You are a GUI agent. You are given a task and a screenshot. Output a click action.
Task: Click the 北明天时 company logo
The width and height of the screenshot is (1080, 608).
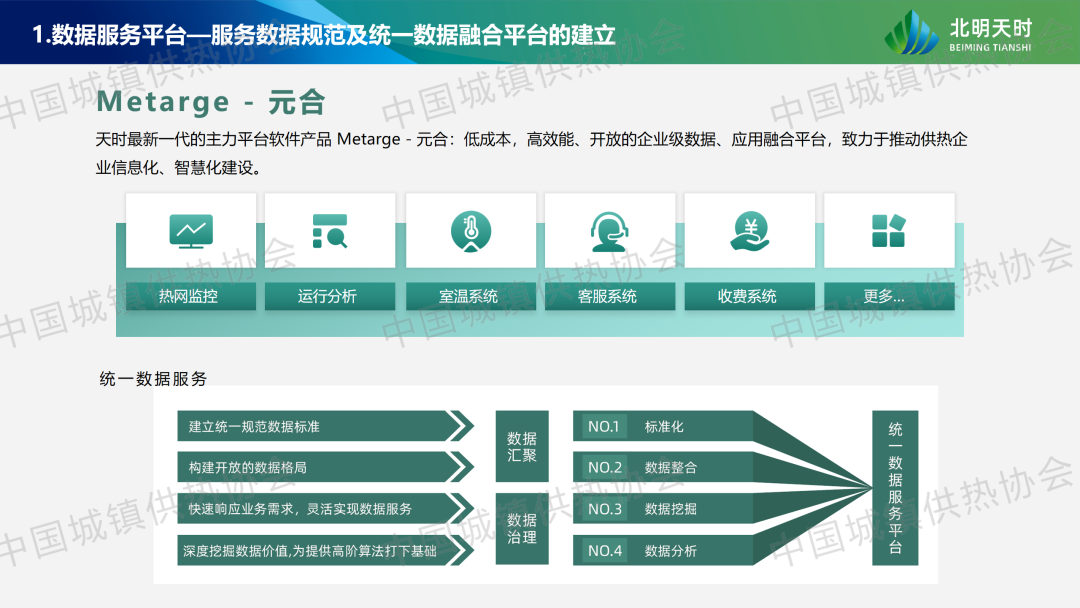click(958, 33)
